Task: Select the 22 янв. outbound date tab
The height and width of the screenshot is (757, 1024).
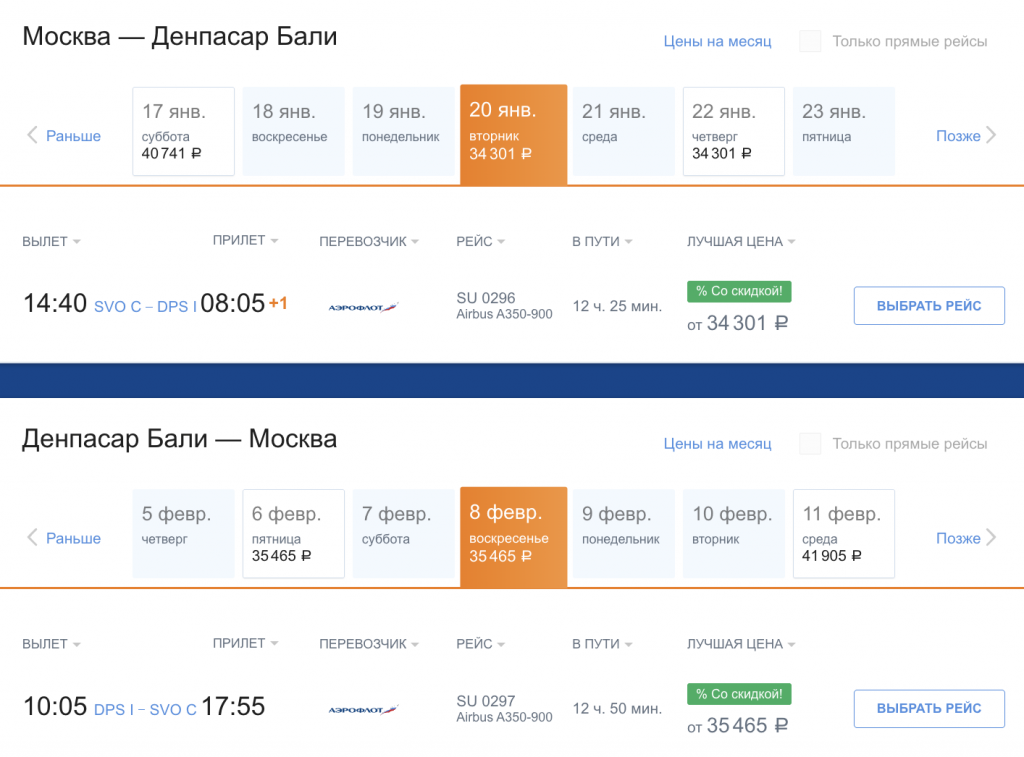Action: tap(733, 131)
